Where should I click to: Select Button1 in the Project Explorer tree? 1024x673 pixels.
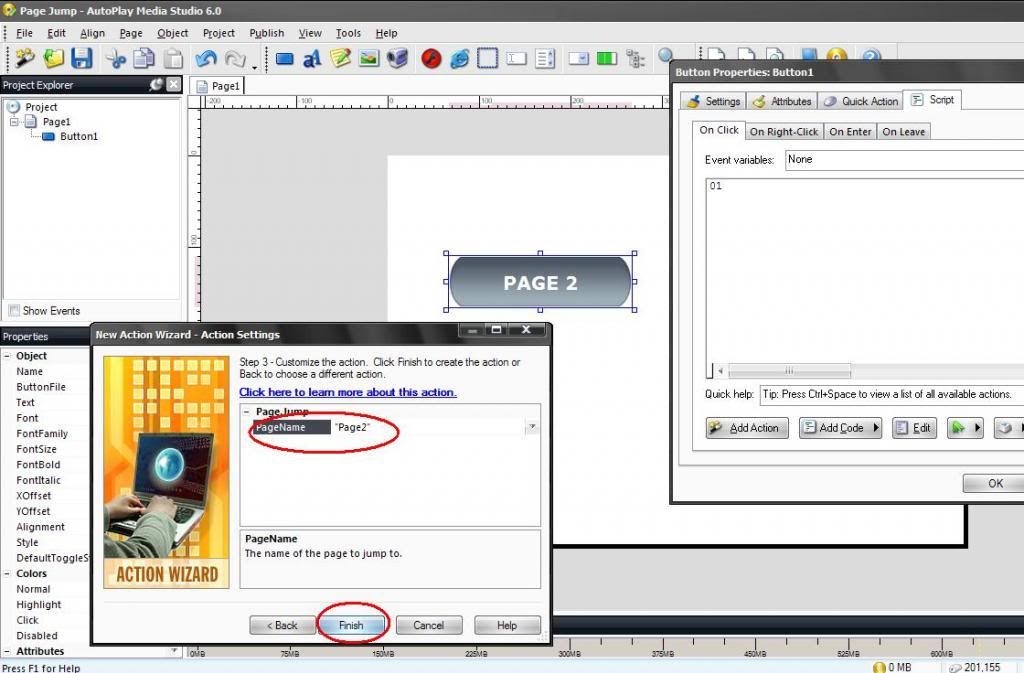click(78, 136)
